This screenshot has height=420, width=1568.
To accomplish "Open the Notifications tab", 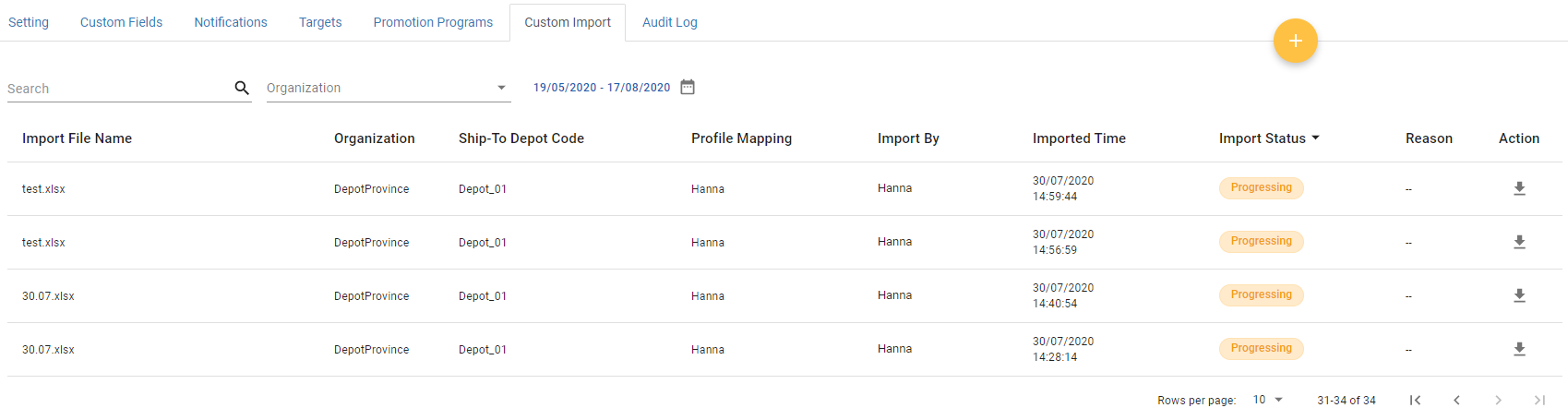I will click(231, 22).
